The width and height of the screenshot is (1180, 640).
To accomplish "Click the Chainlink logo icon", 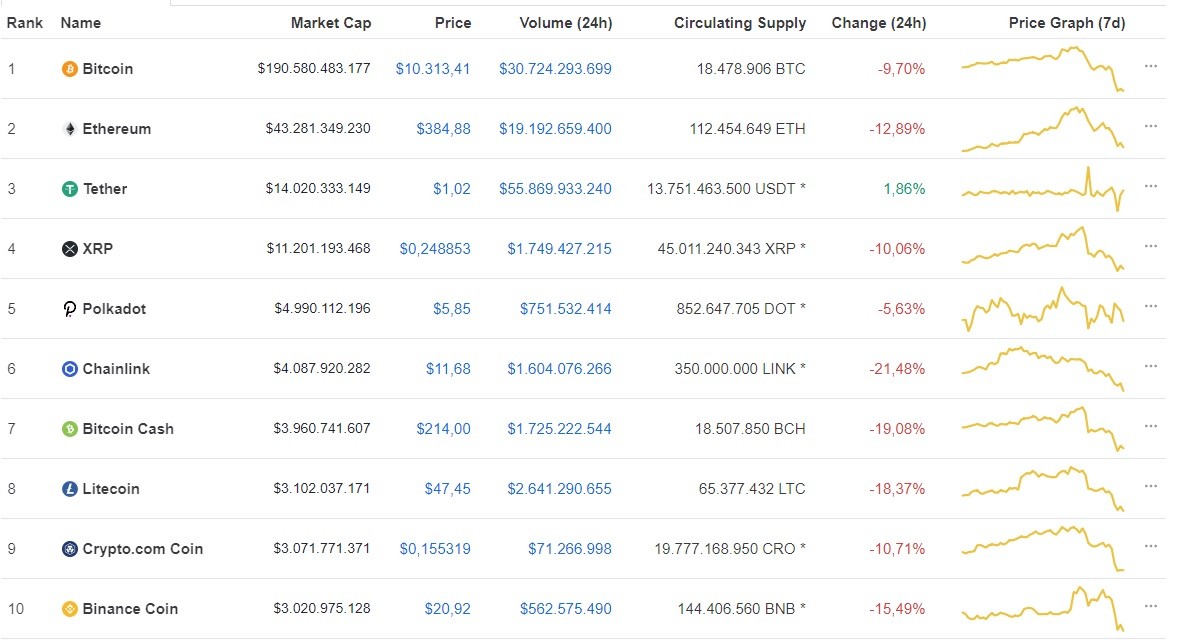I will [x=68, y=369].
